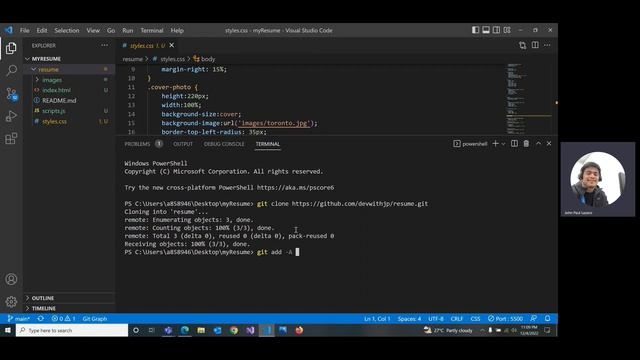
Task: Open the Extensions view
Action: [x=11, y=139]
